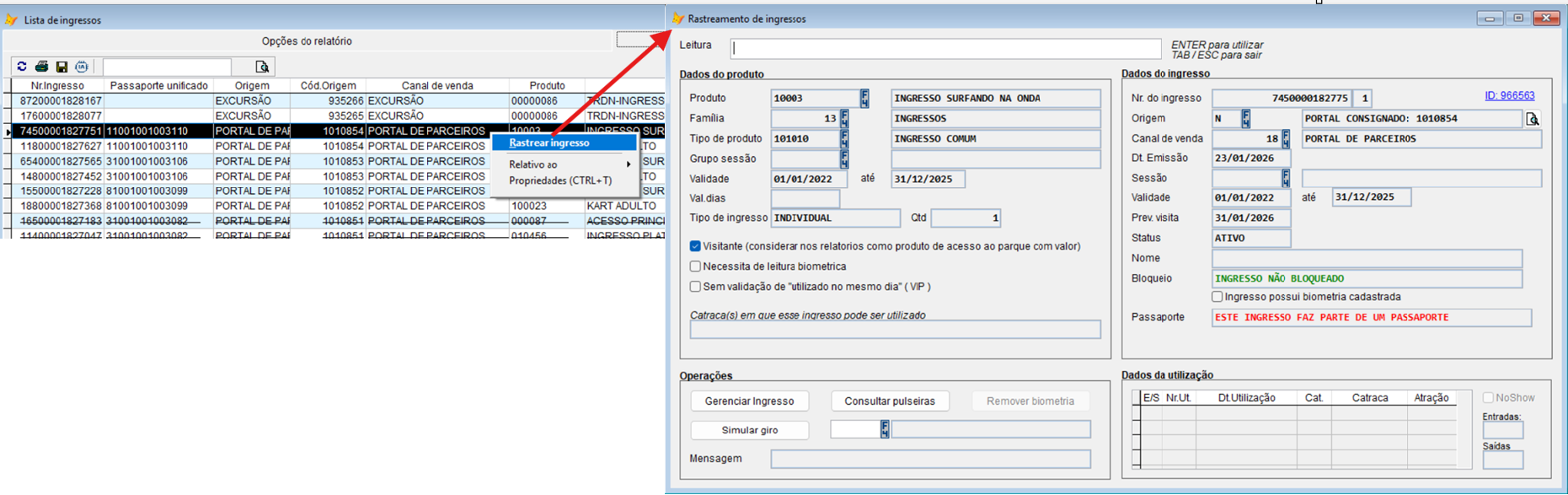Open the F4 lookup for Tipo de produto
Viewport: 1568px width, 495px height.
tap(843, 139)
